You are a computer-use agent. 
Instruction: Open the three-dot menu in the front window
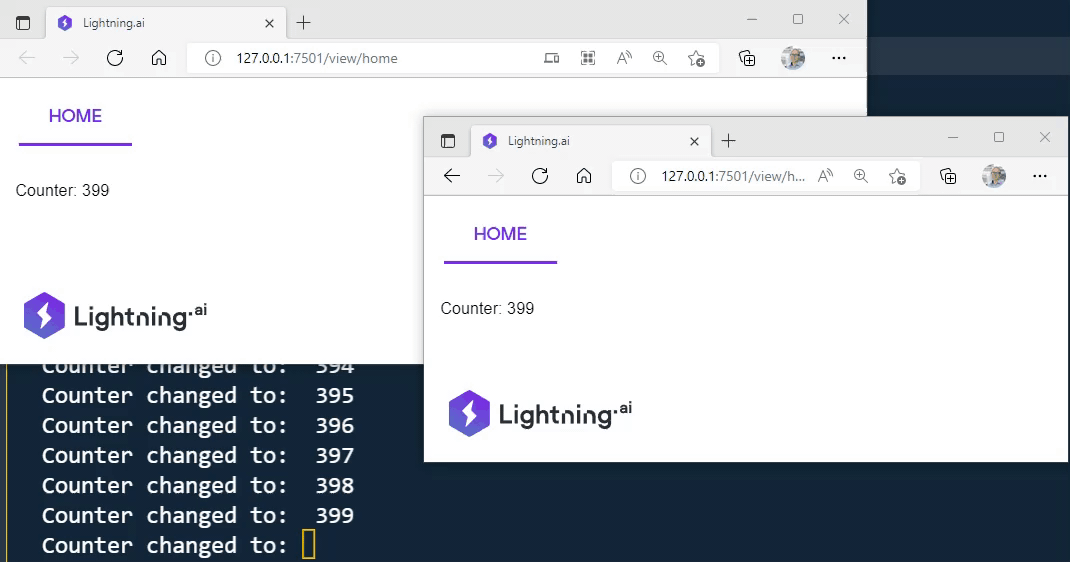pos(1040,176)
